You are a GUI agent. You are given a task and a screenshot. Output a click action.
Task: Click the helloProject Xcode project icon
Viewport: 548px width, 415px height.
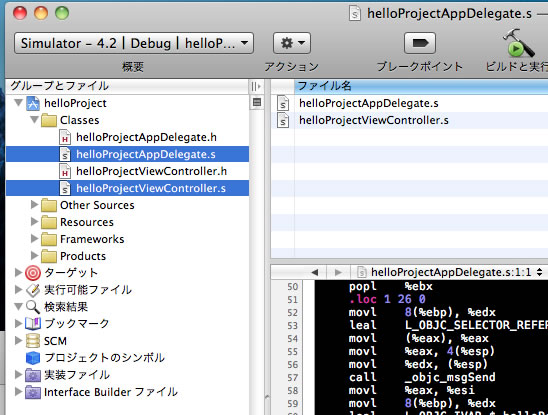pos(33,103)
